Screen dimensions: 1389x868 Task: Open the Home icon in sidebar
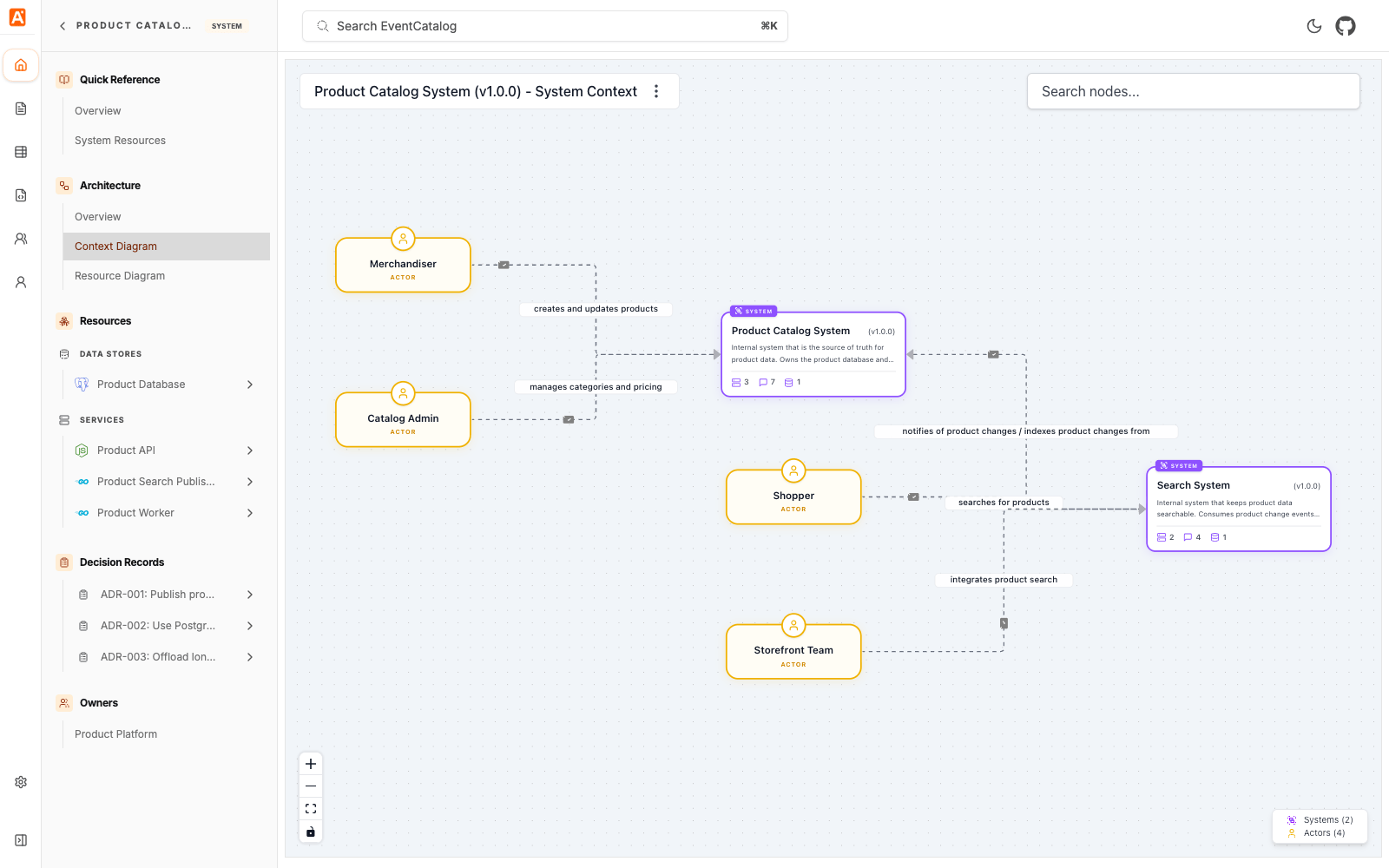point(21,65)
